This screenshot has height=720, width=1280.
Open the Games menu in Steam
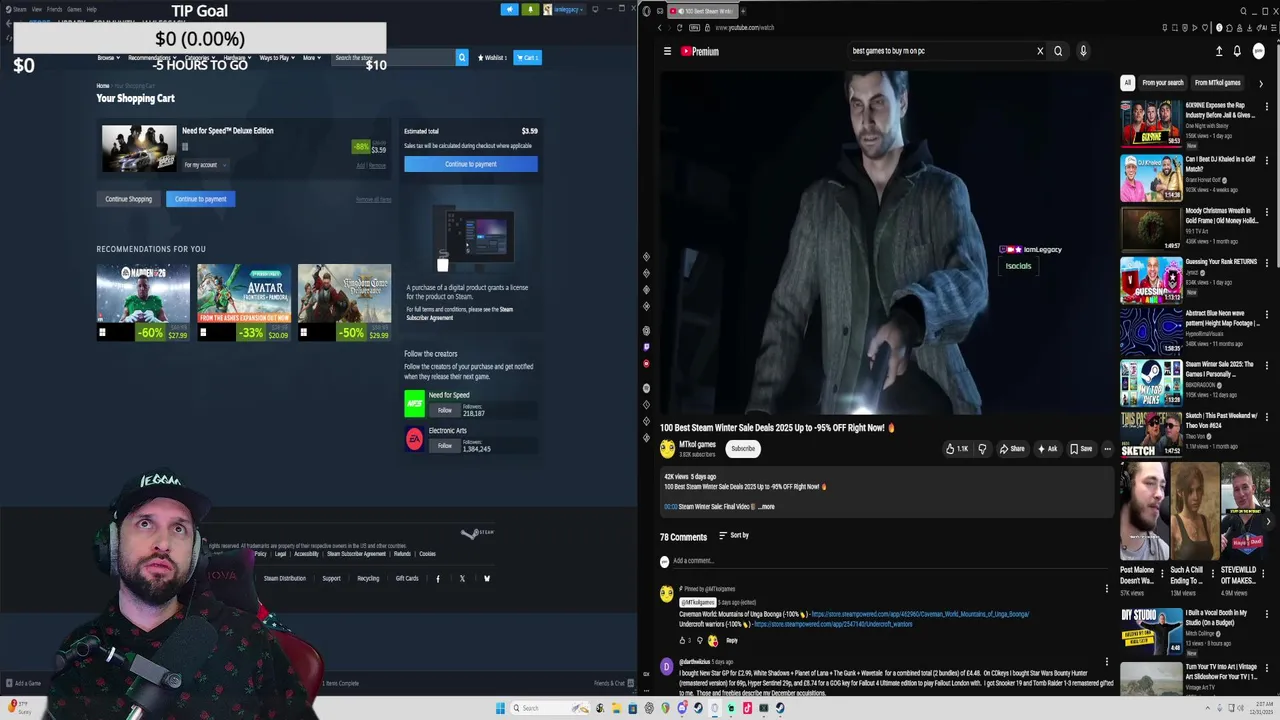click(x=74, y=9)
